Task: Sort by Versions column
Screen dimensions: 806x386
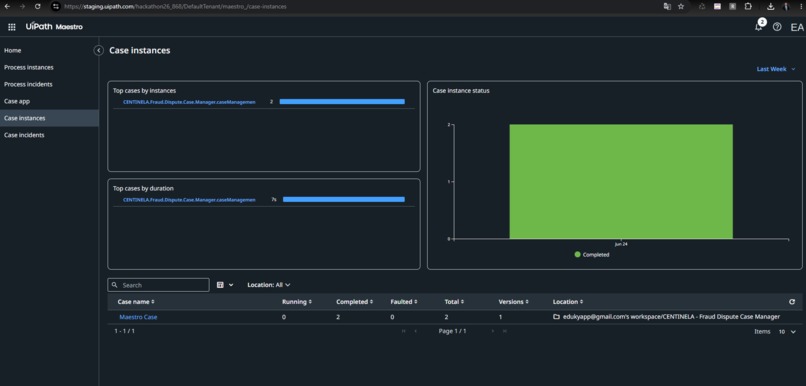Action: 513,302
